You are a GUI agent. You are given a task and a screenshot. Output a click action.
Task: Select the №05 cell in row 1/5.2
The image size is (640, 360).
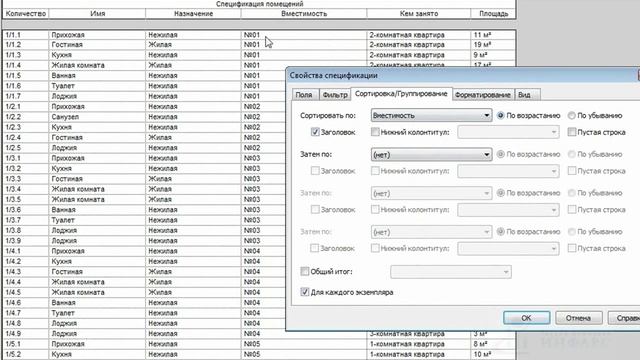tap(304, 354)
